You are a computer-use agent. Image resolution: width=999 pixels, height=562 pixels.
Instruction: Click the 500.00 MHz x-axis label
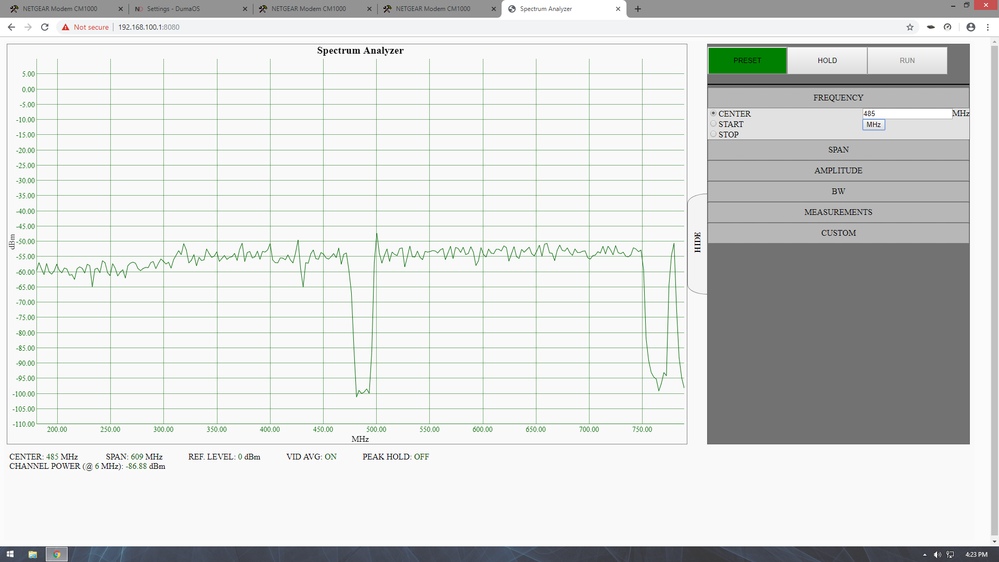pos(376,429)
